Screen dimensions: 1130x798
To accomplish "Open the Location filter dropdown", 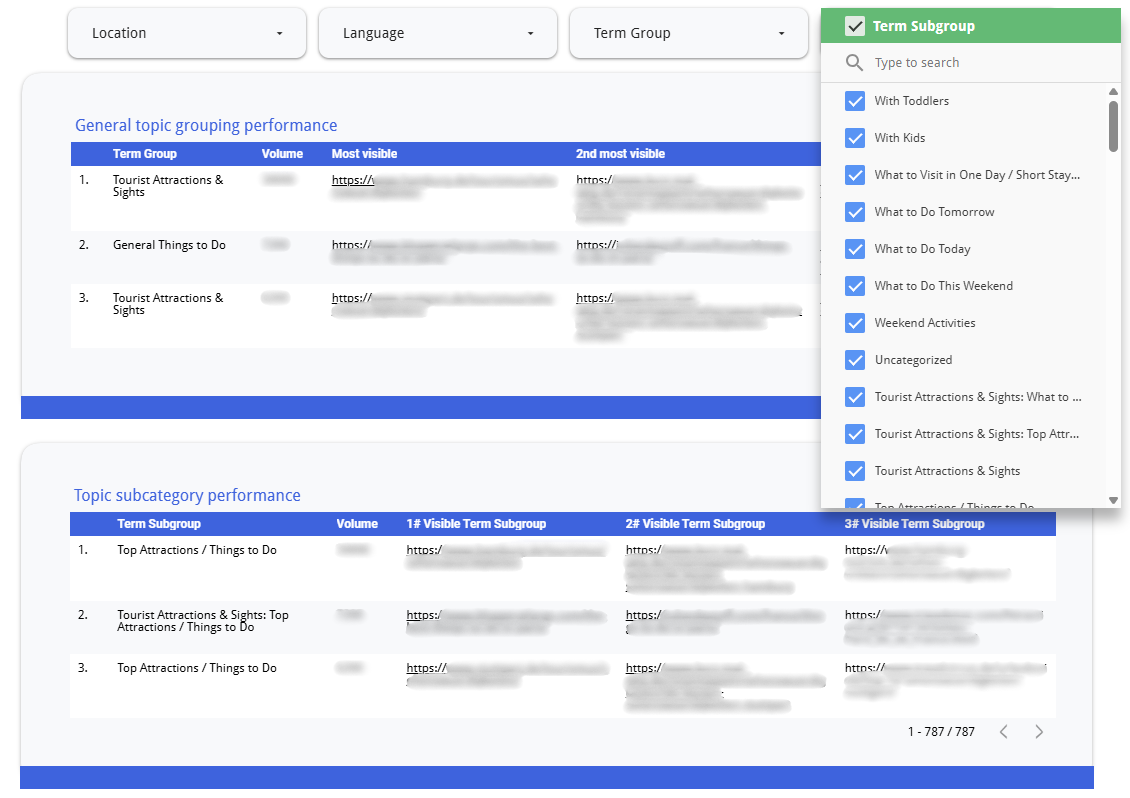I will pos(187,33).
